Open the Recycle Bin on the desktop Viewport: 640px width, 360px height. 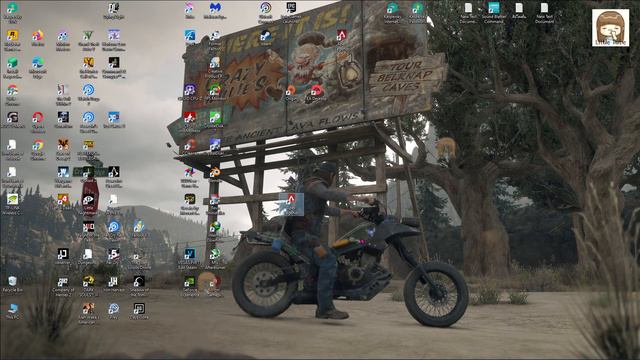[12, 284]
